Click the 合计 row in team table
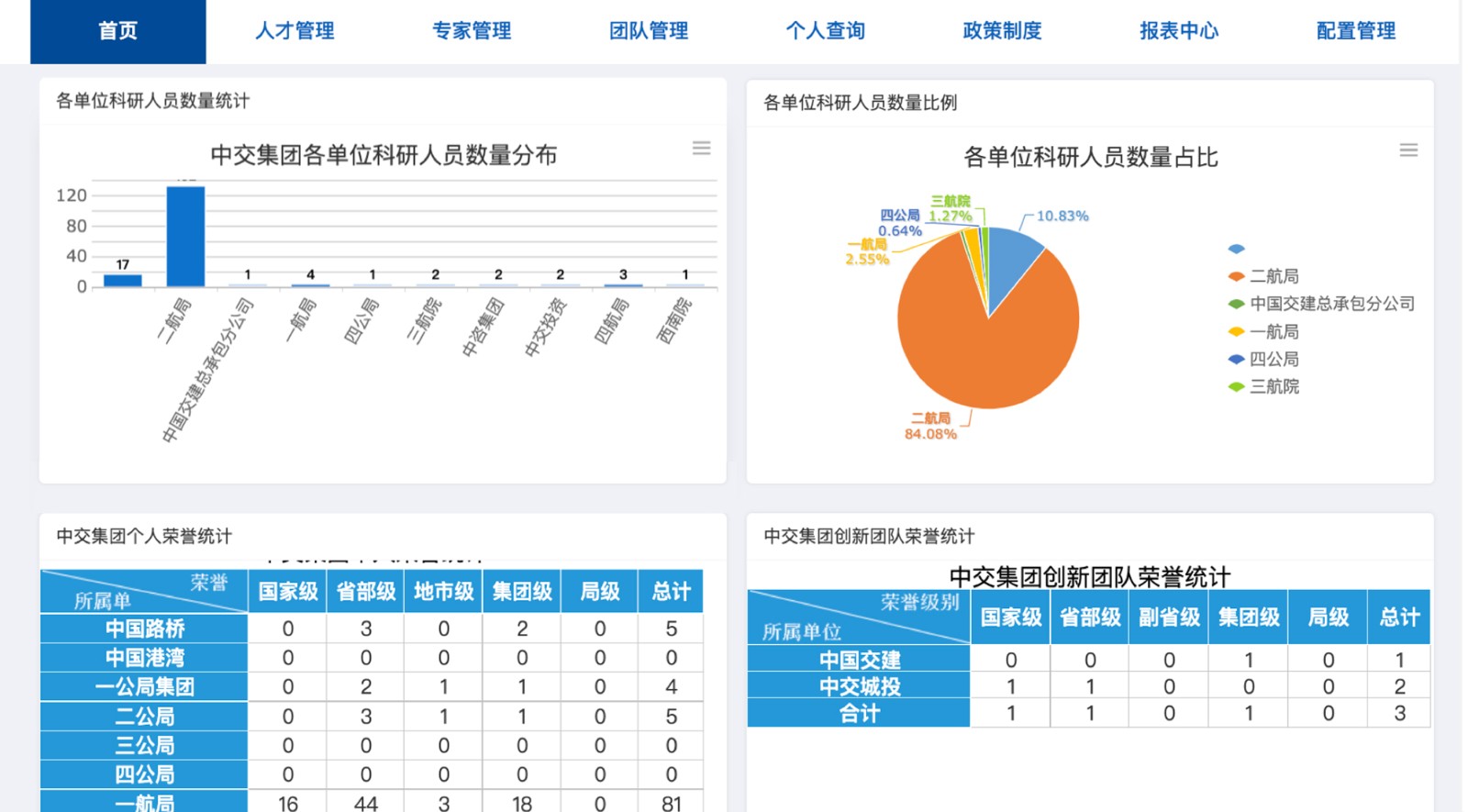This screenshot has height=812, width=1468. point(1089,713)
